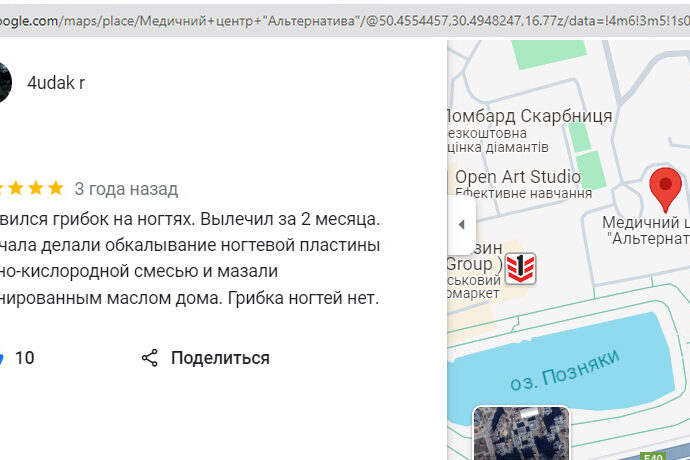690x460 pixels.
Task: Open reviewer name 4udak r
Action: (x=56, y=83)
